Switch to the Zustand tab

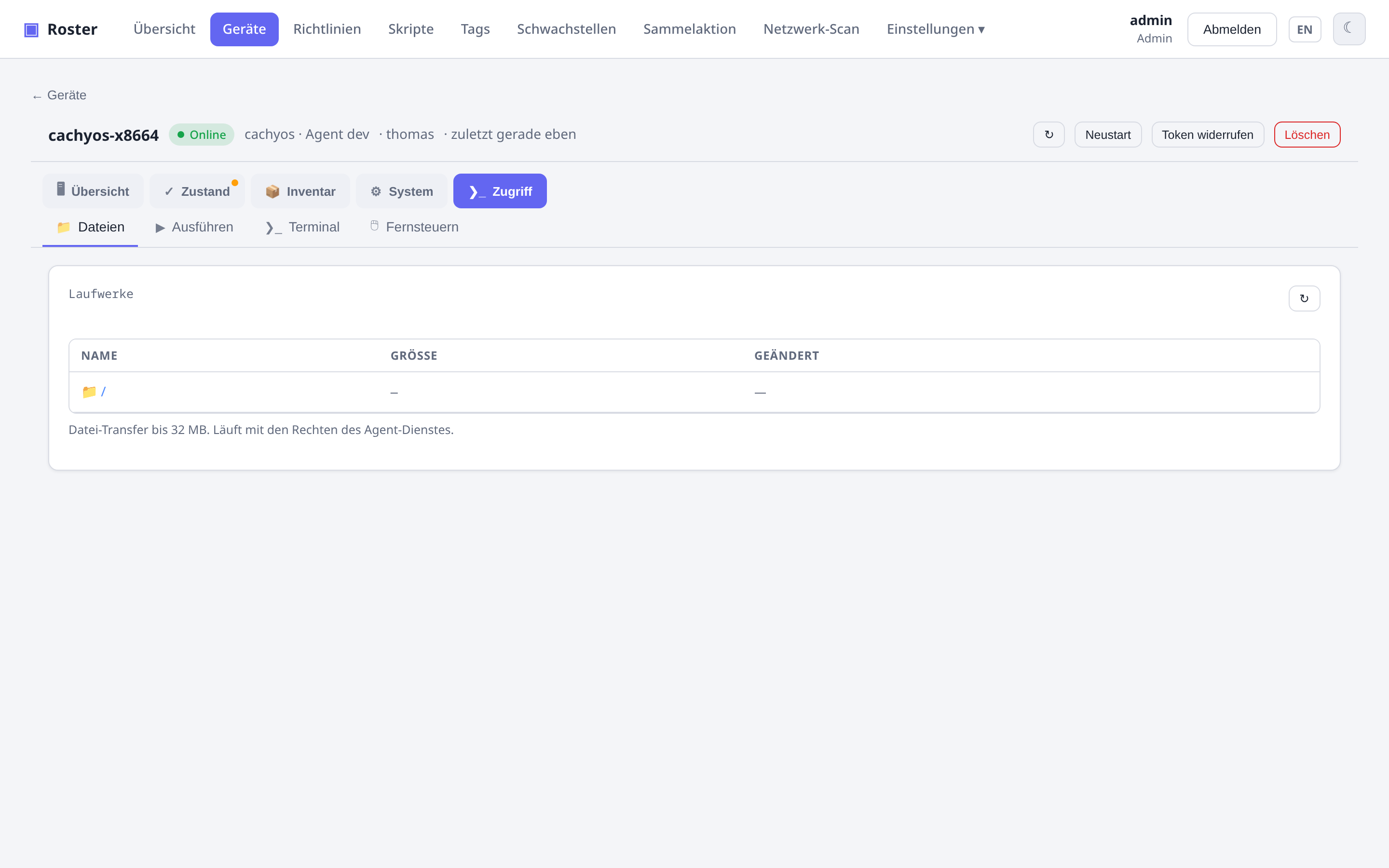pyautogui.click(x=197, y=191)
